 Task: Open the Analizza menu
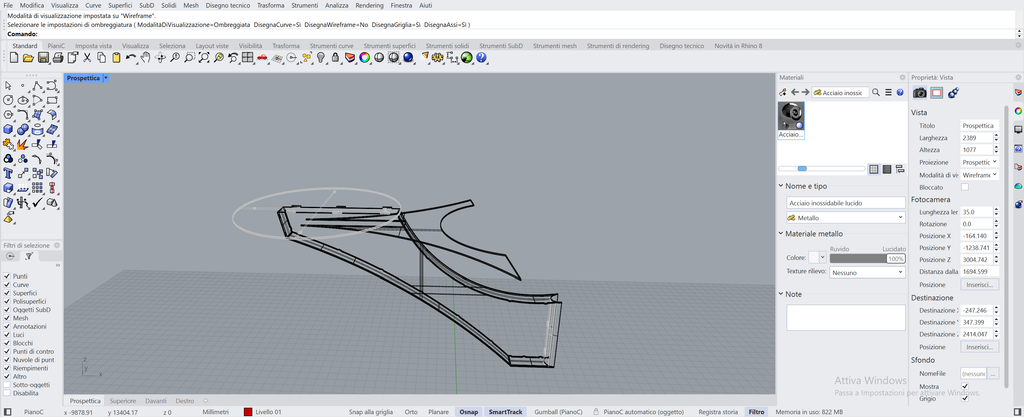pos(336,5)
